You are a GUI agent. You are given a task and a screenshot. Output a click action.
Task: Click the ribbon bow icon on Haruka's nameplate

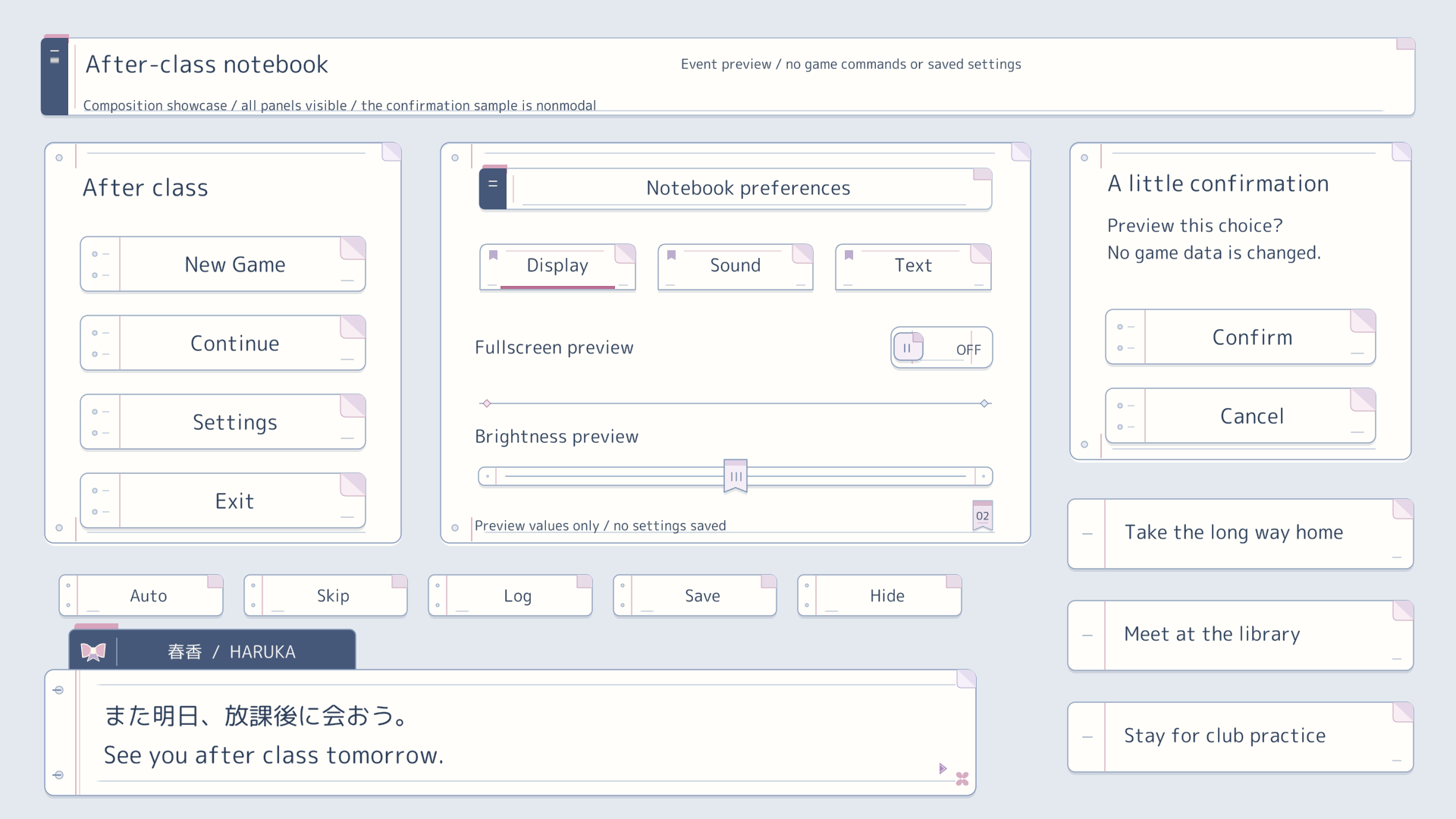pyautogui.click(x=93, y=651)
